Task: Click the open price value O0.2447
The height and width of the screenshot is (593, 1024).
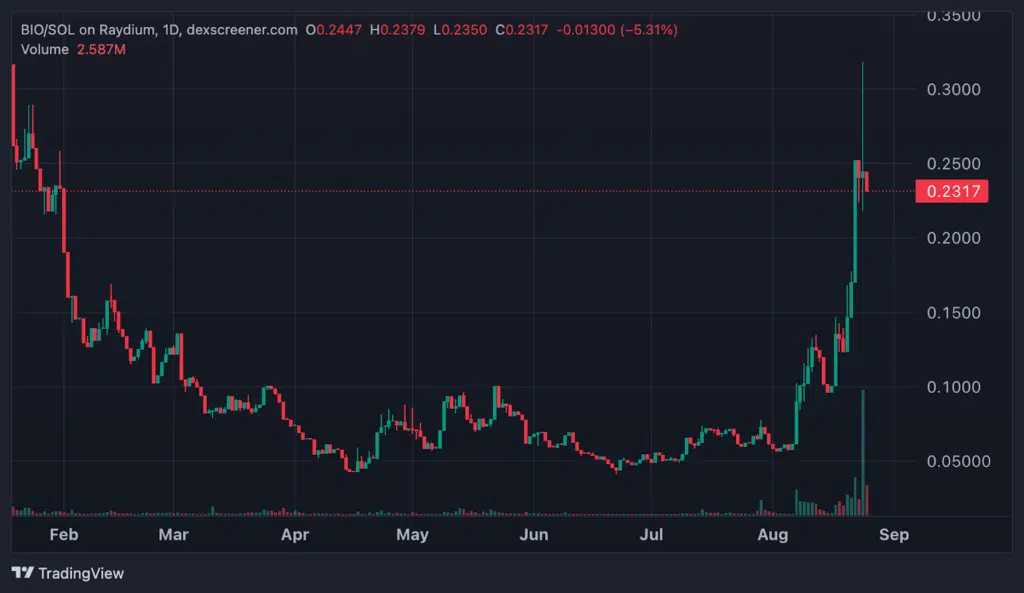Action: click(x=335, y=29)
